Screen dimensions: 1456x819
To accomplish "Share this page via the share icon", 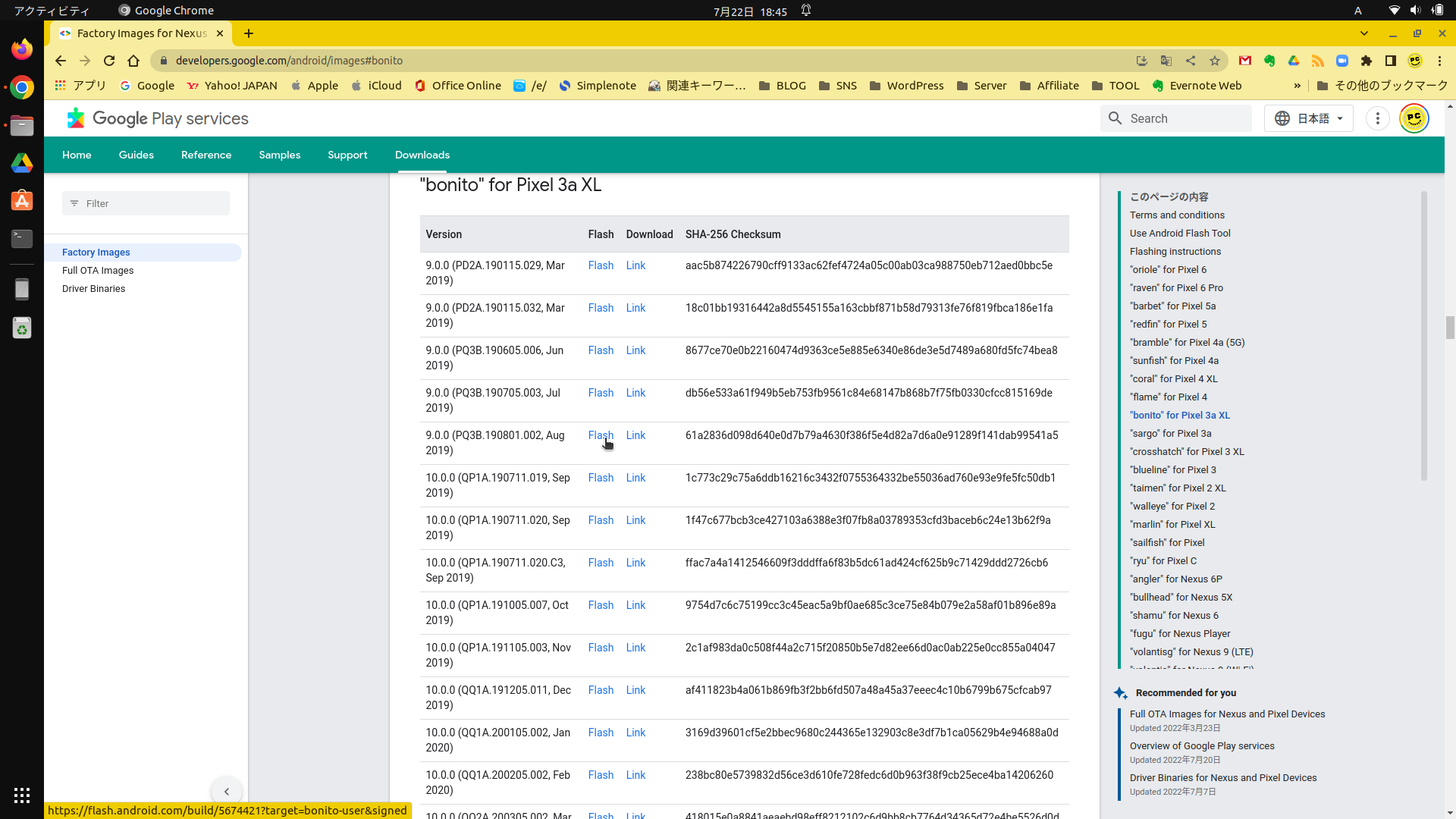I will coord(1191,61).
